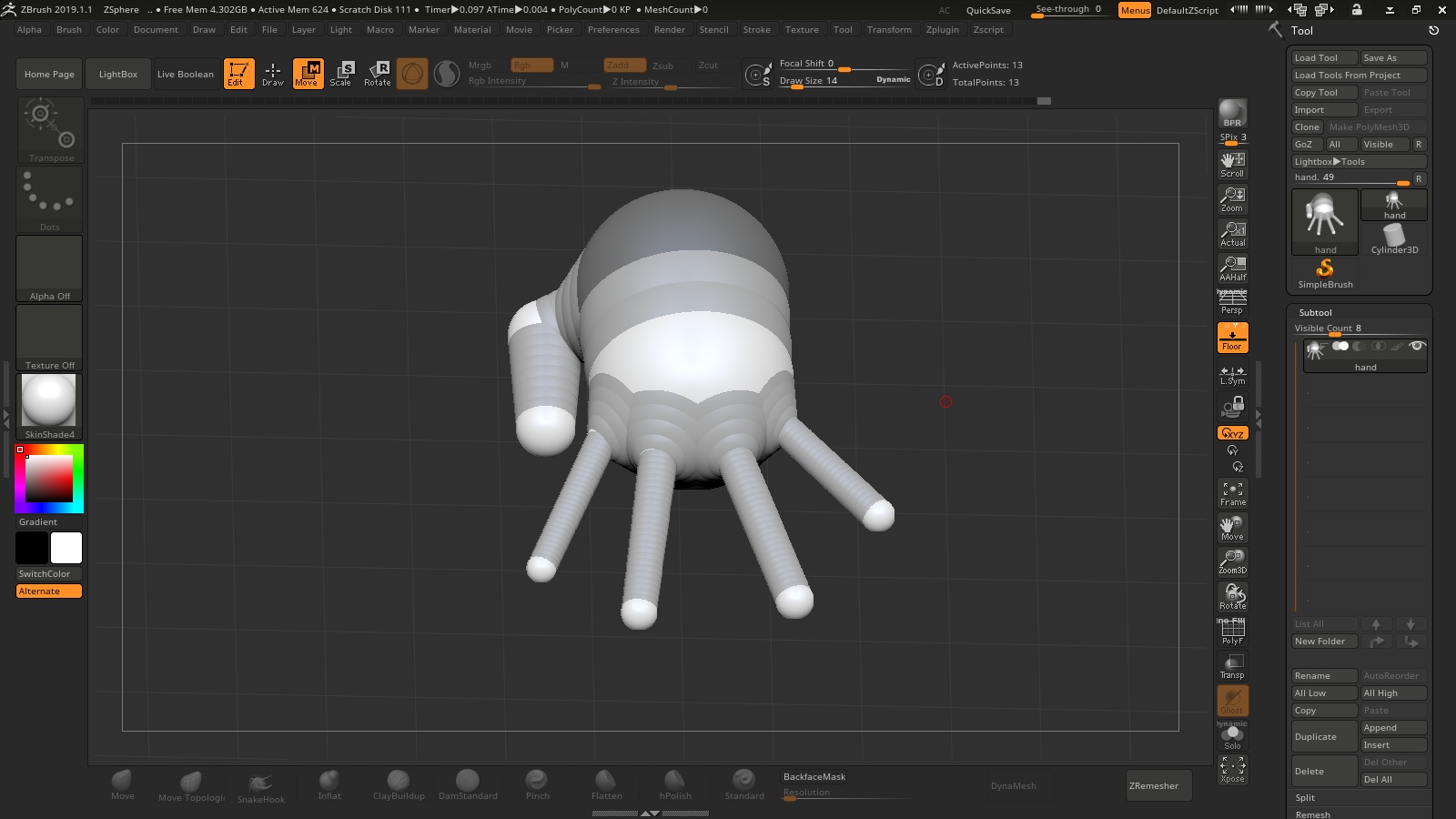Screen dimensions: 1456x819
Task: Open Lightbox Tools browser
Action: (1360, 162)
